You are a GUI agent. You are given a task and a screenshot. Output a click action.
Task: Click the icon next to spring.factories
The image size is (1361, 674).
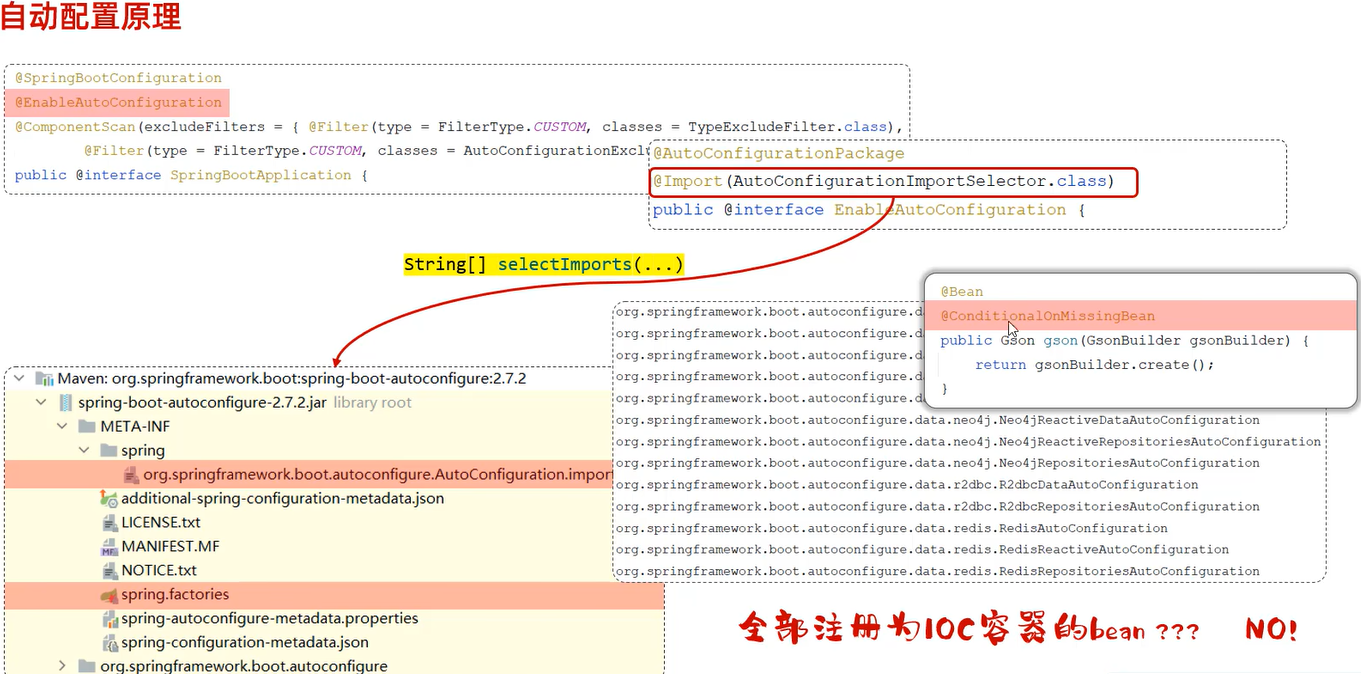[x=109, y=595]
